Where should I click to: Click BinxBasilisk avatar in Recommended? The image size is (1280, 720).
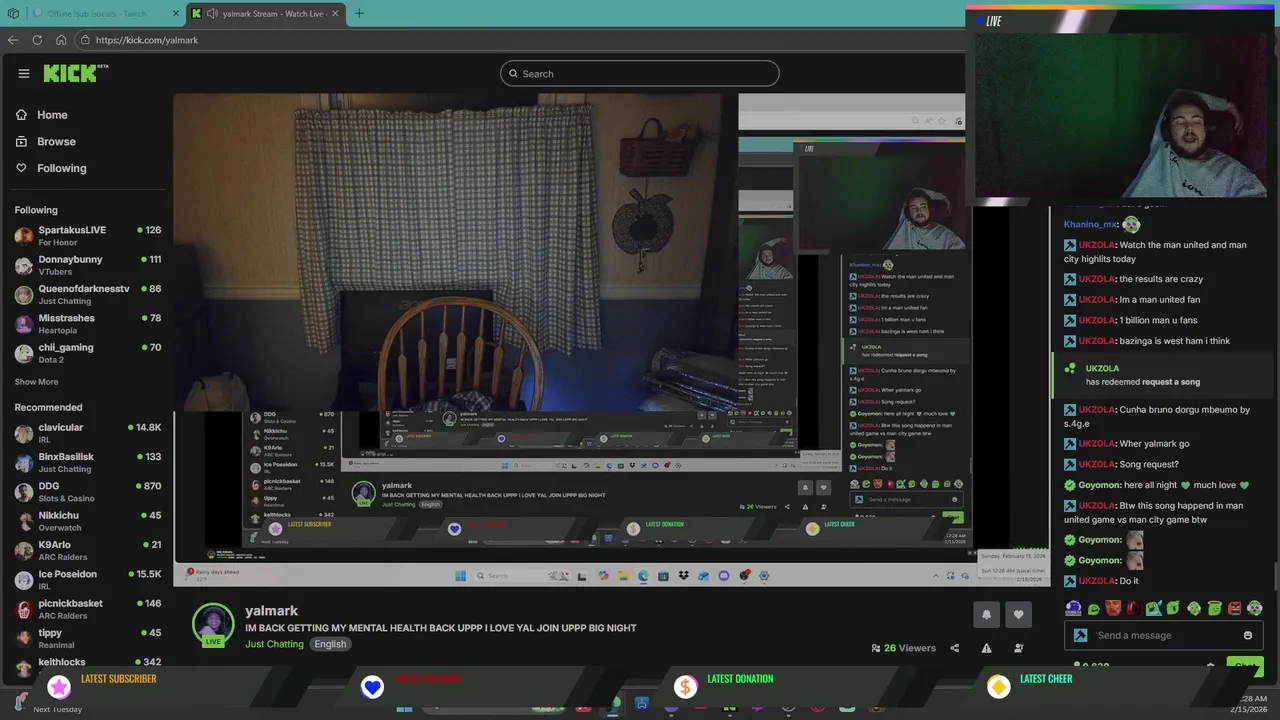click(x=24, y=463)
